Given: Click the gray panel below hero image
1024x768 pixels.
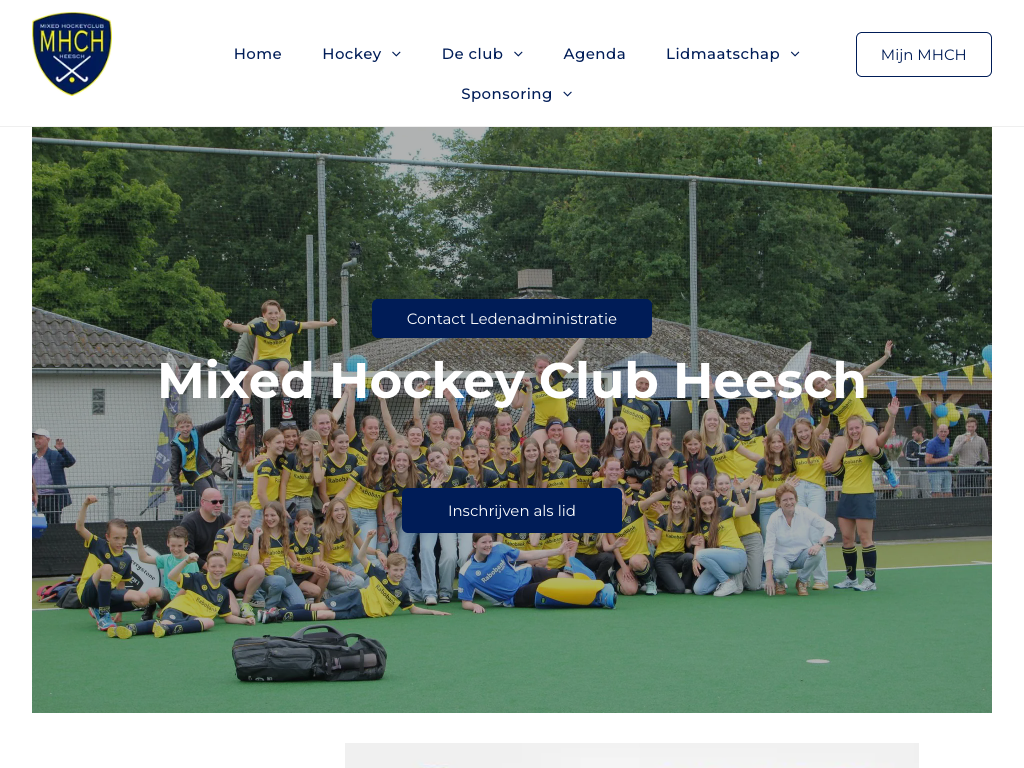Looking at the screenshot, I should click(632, 755).
